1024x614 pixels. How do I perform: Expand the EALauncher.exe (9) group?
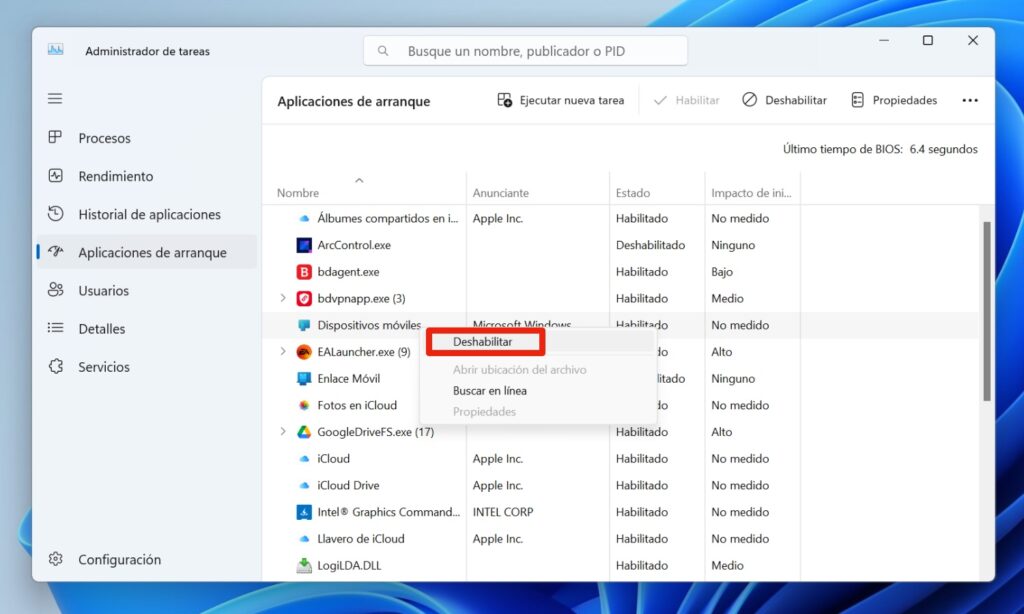click(283, 351)
